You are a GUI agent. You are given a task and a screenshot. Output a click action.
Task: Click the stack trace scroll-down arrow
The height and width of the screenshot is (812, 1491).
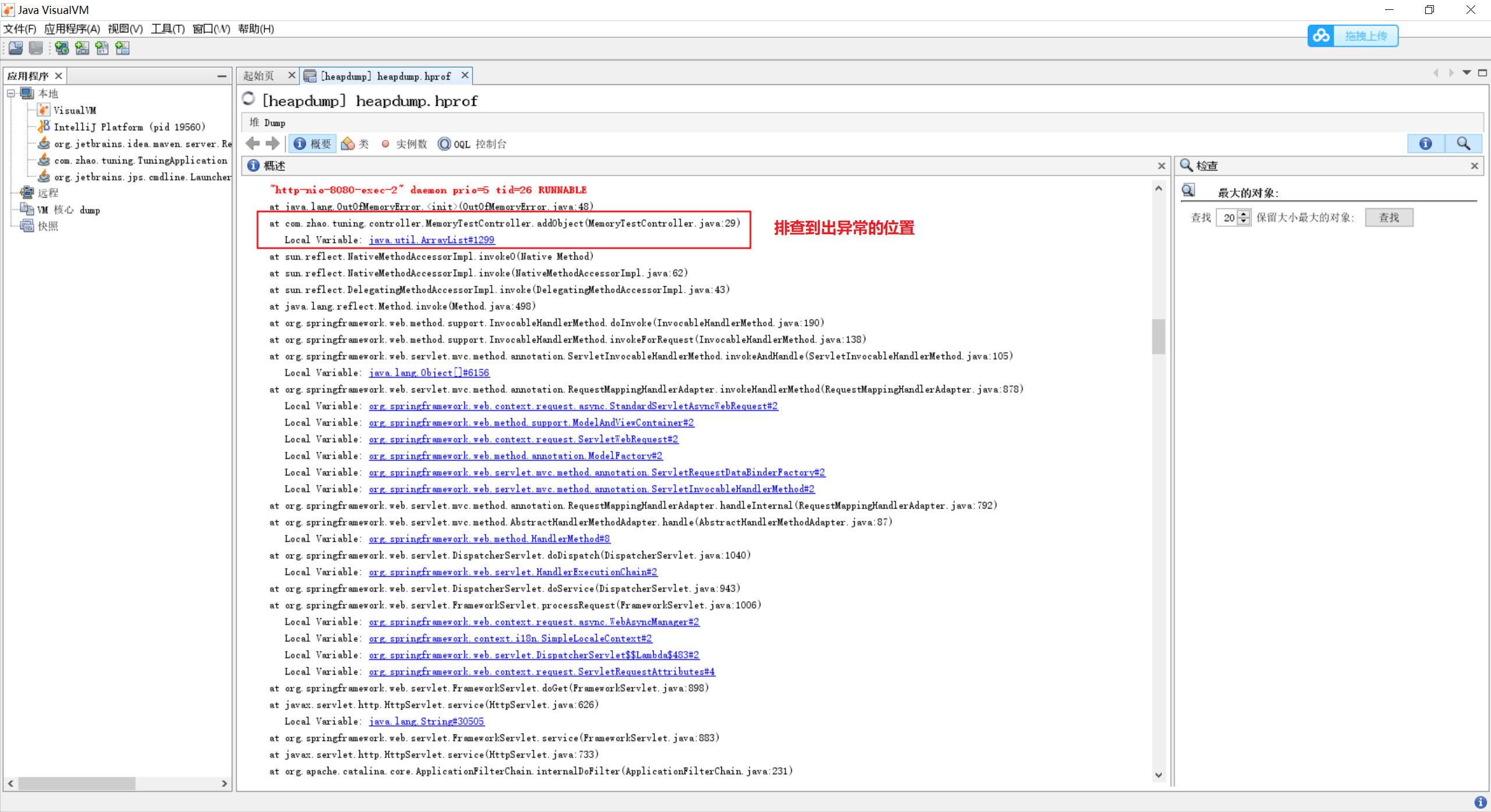pyautogui.click(x=1158, y=775)
